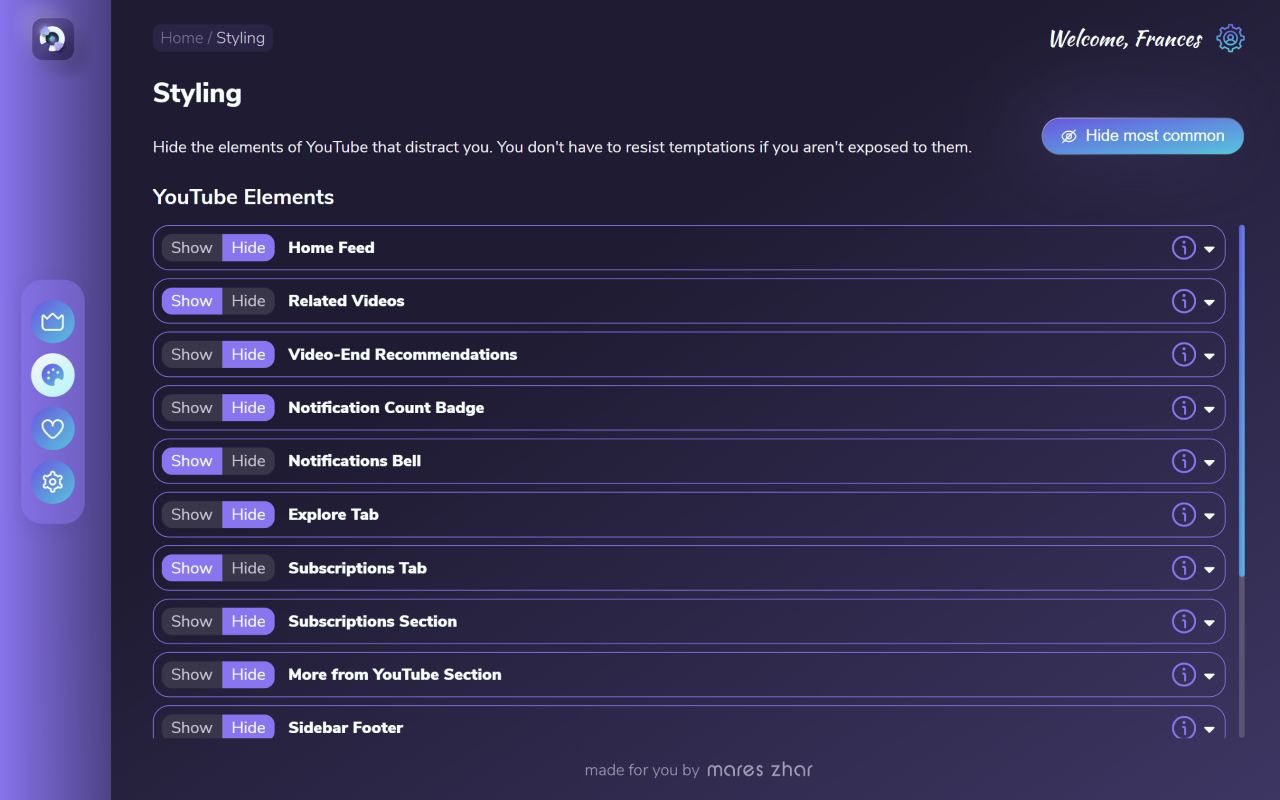Set Notifications Bell to Hide
The width and height of the screenshot is (1280, 800).
click(x=248, y=461)
